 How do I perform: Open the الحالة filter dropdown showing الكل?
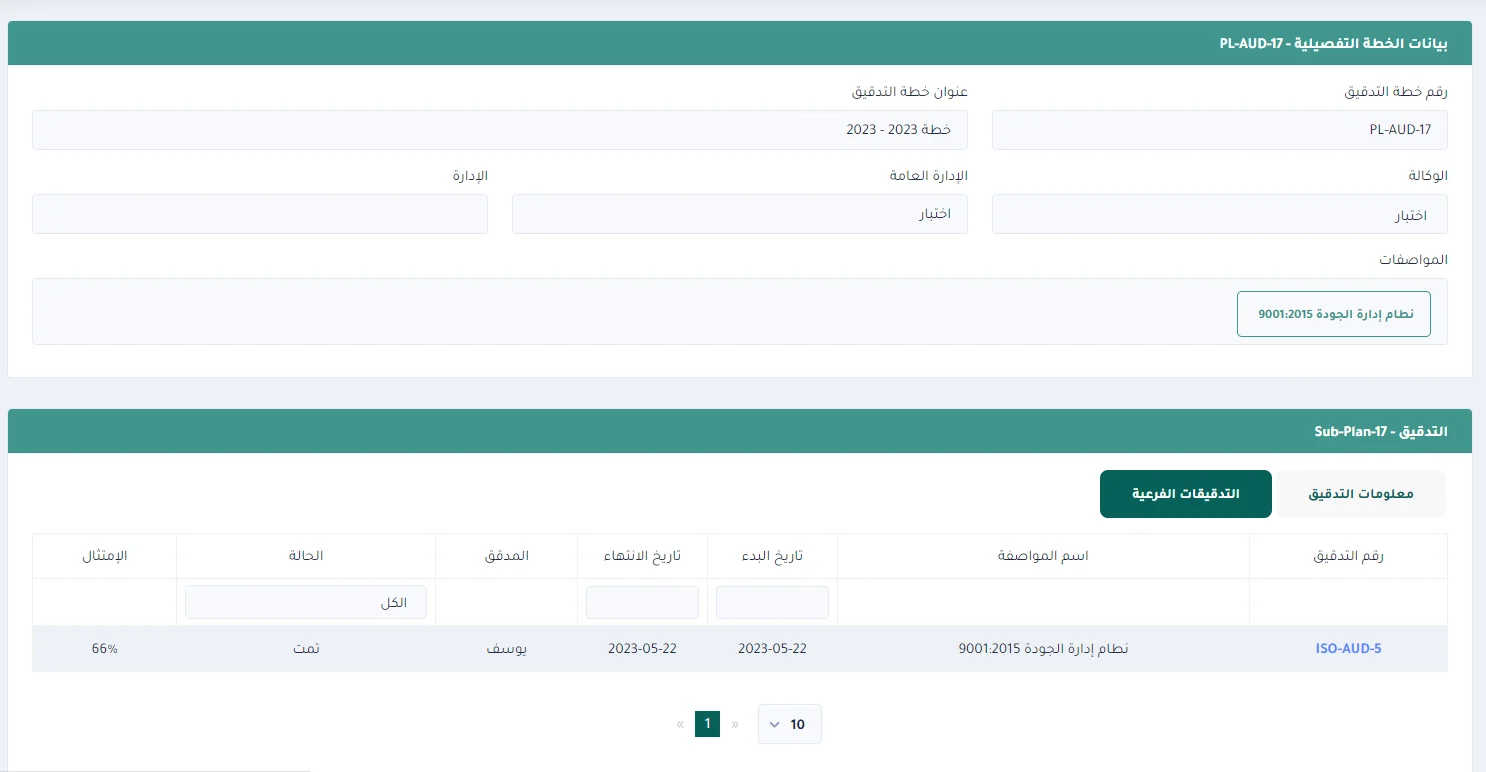pos(306,602)
